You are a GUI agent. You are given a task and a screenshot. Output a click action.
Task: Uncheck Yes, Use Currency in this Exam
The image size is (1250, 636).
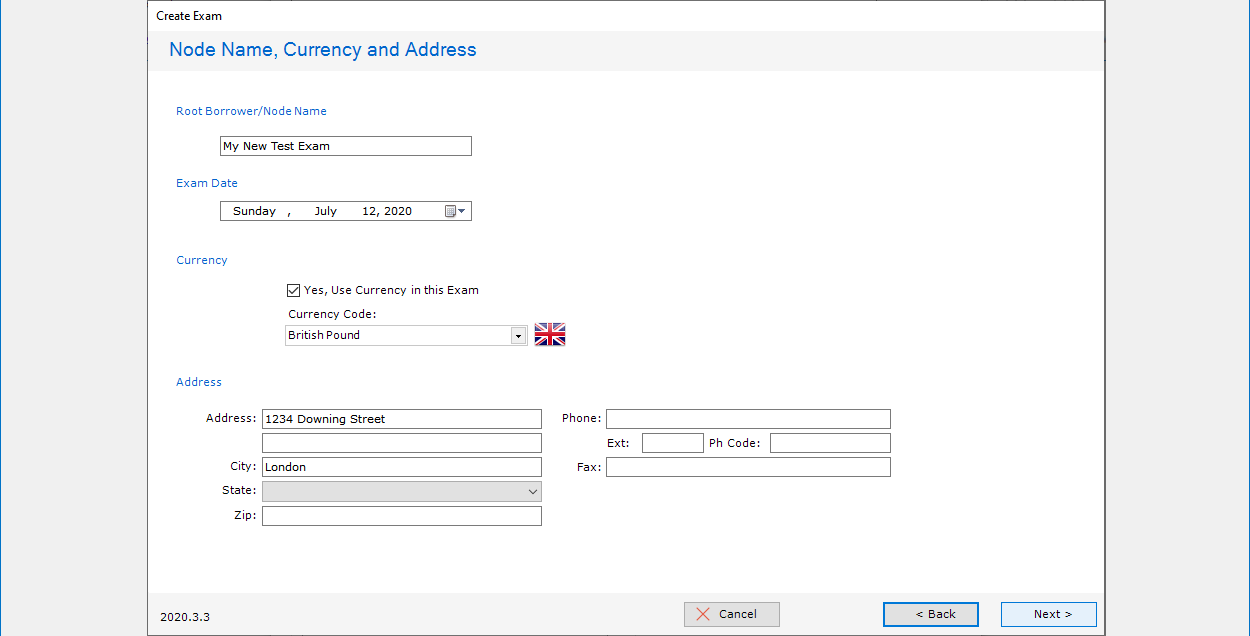[293, 290]
